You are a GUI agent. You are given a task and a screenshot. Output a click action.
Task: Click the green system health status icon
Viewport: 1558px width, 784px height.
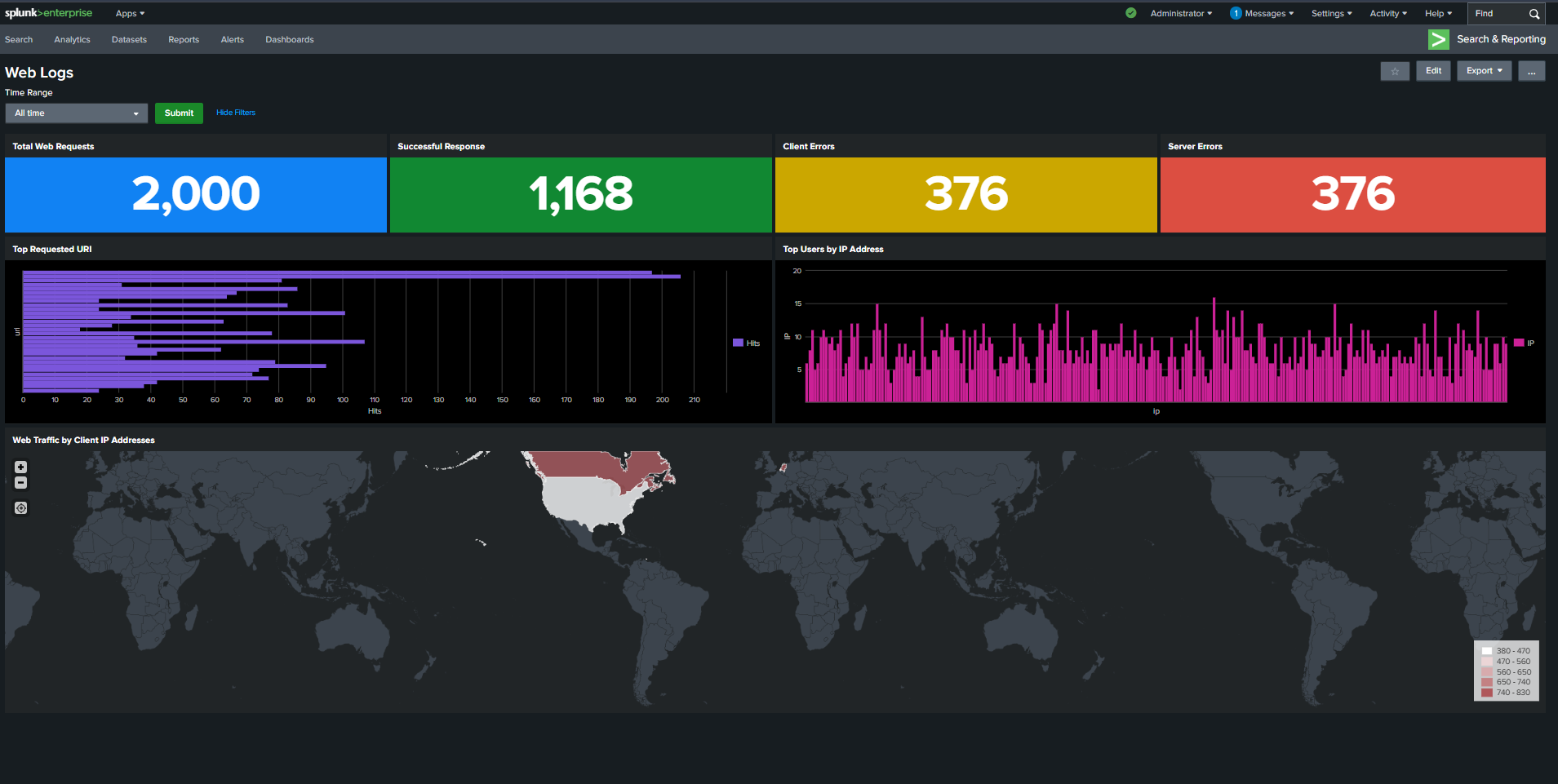tap(1130, 13)
